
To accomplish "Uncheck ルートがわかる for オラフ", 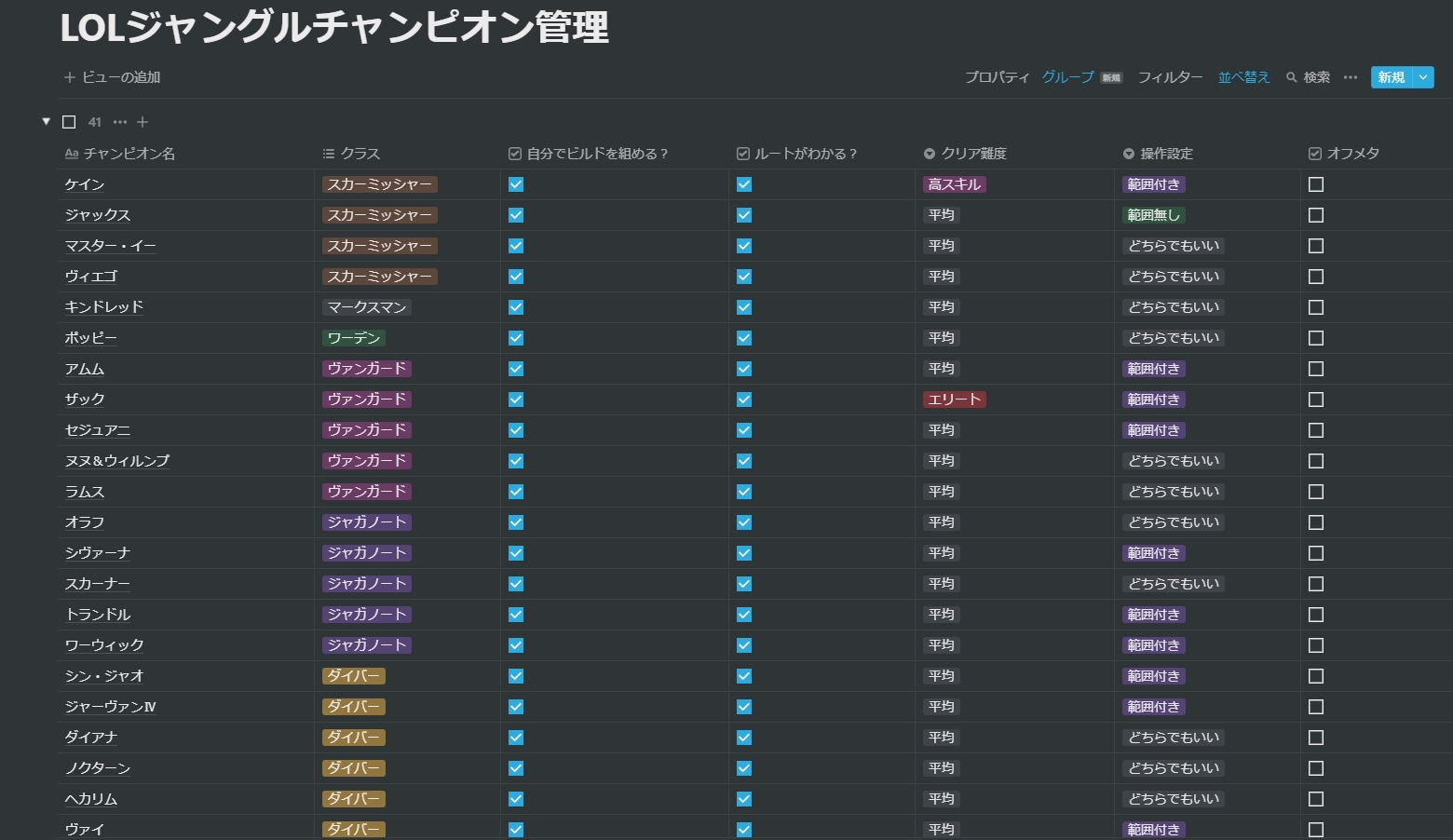I will pyautogui.click(x=743, y=522).
